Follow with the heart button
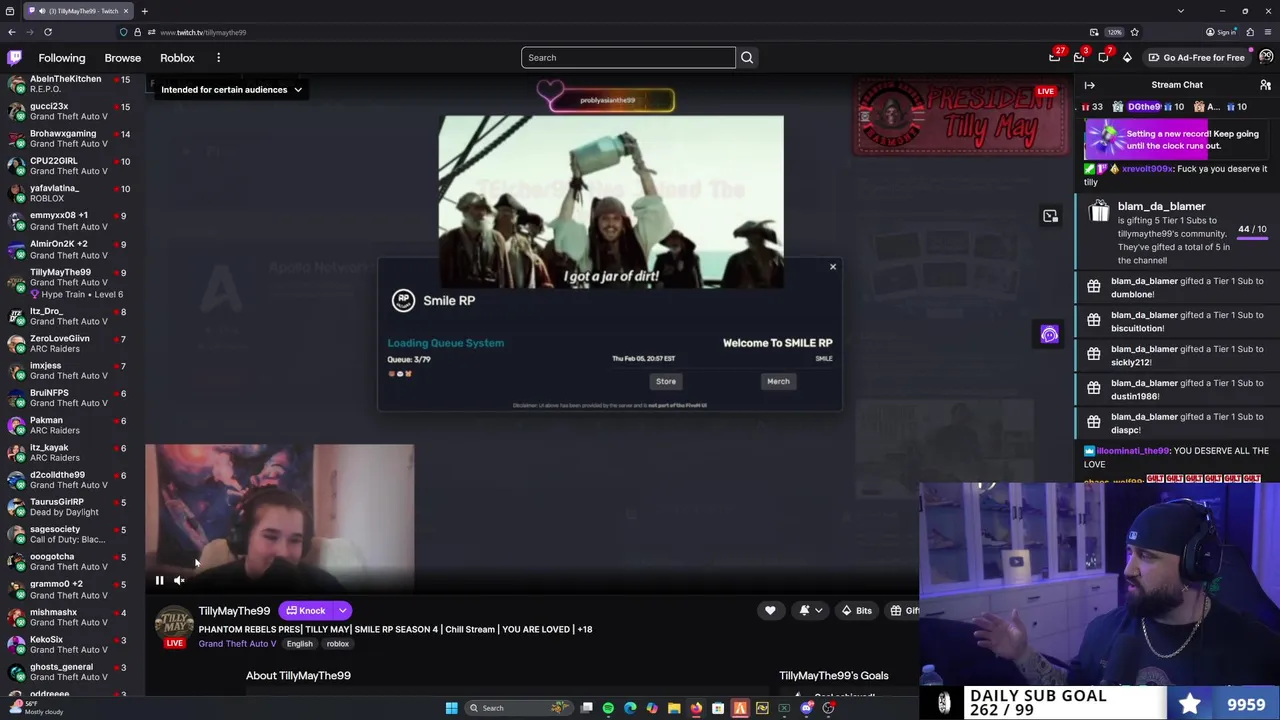This screenshot has width=1280, height=720. 770,611
